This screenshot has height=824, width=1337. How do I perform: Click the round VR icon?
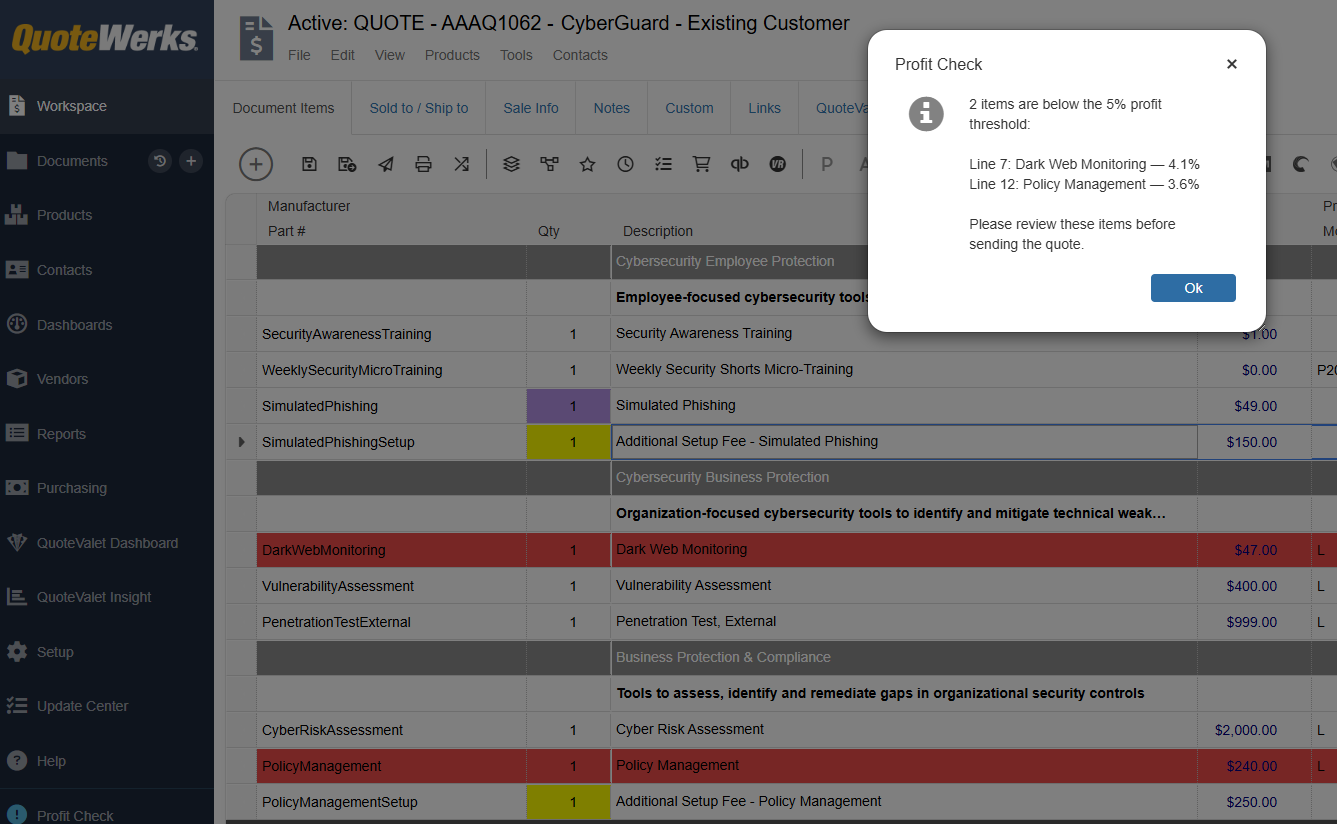(x=777, y=164)
